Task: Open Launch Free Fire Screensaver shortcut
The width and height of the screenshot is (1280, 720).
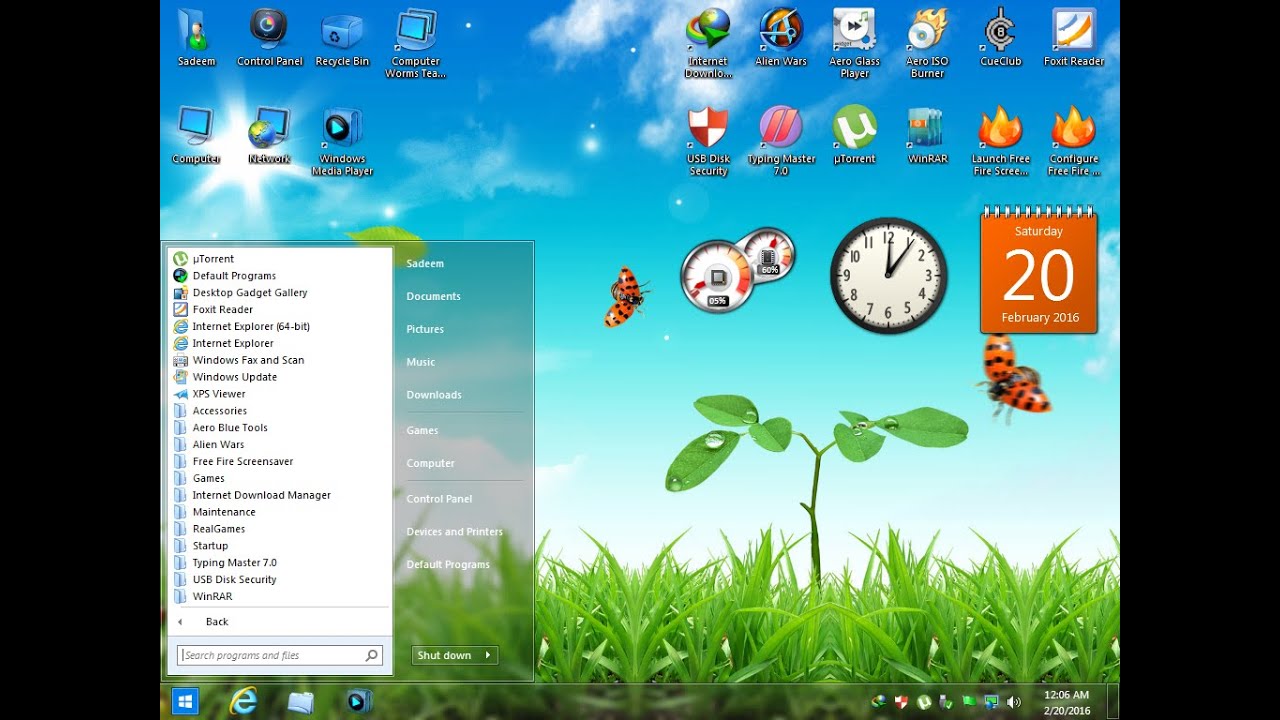Action: coord(1000,142)
